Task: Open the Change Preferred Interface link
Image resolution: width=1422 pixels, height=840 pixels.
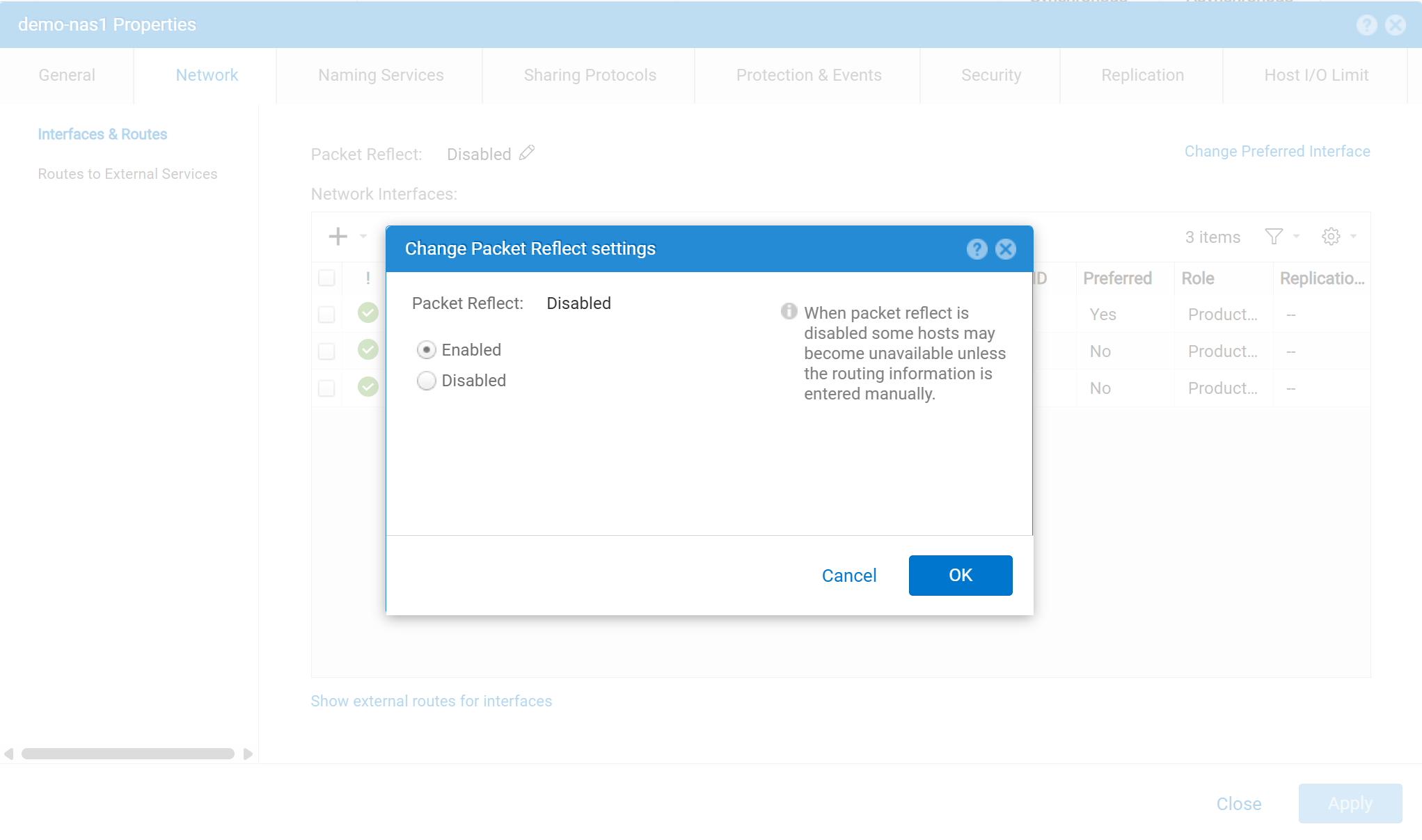Action: point(1277,151)
